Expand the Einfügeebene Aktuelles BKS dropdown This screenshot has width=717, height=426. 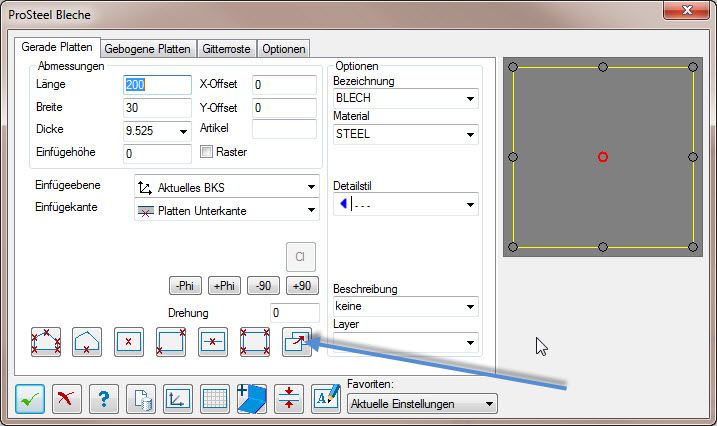311,187
